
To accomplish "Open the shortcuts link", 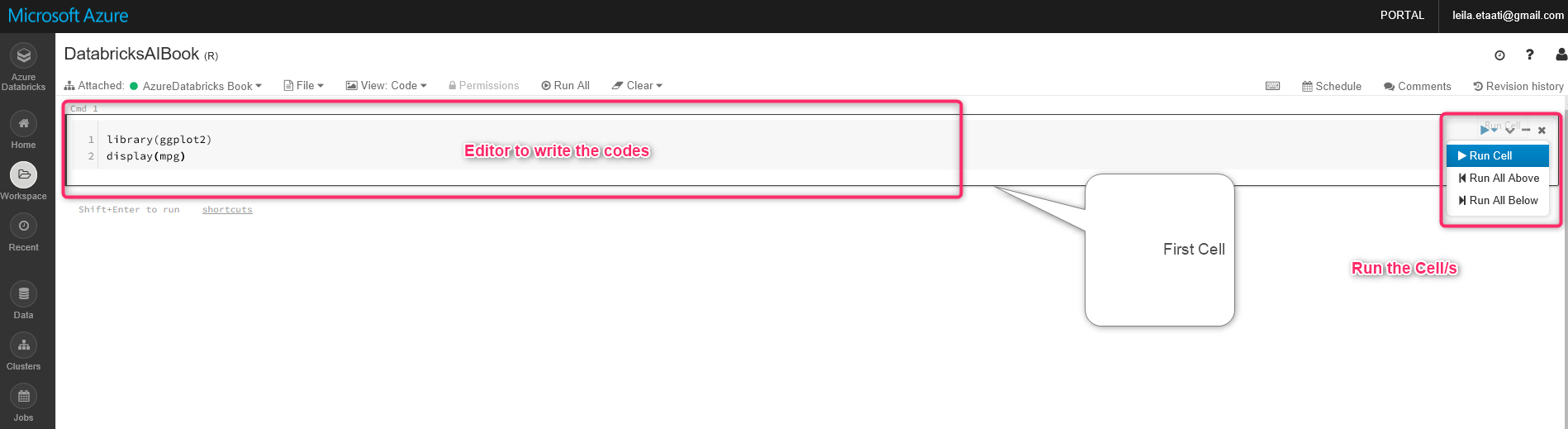I will [x=227, y=210].
